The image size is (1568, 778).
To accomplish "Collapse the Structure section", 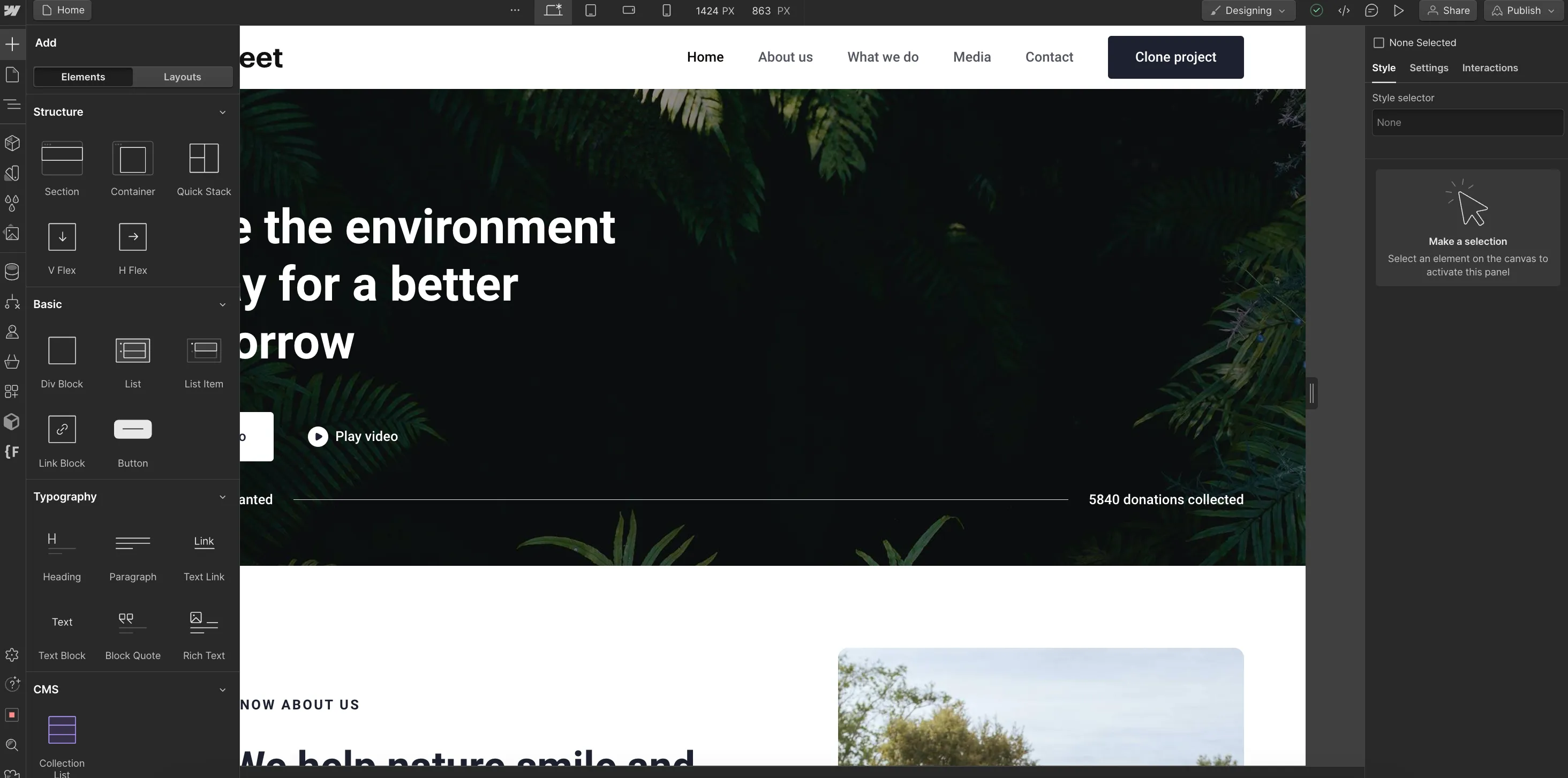I will 222,112.
